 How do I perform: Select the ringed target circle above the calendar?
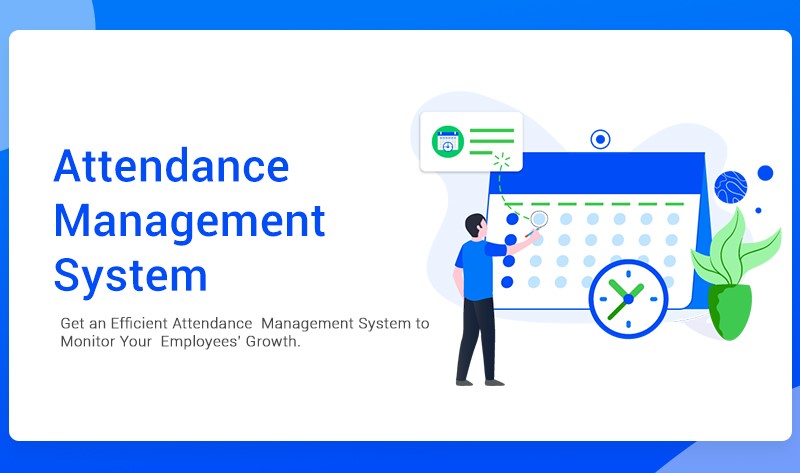pos(600,139)
